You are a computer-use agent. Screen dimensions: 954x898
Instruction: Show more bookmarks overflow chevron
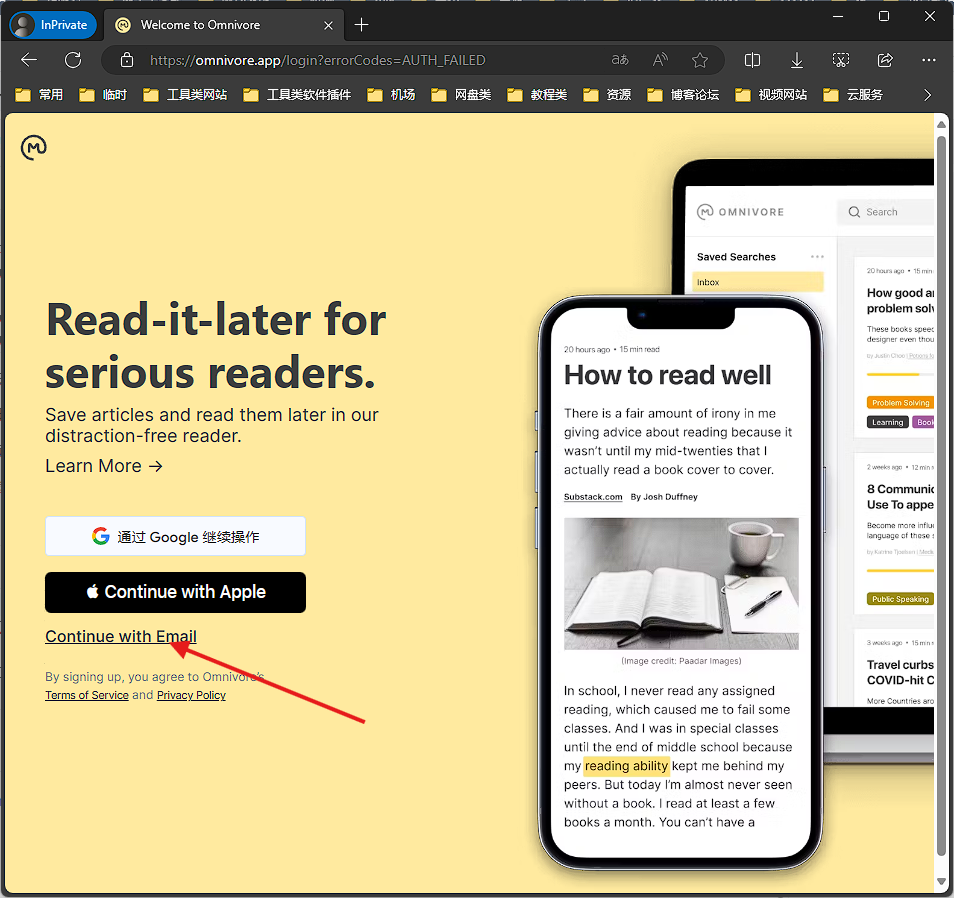(927, 95)
